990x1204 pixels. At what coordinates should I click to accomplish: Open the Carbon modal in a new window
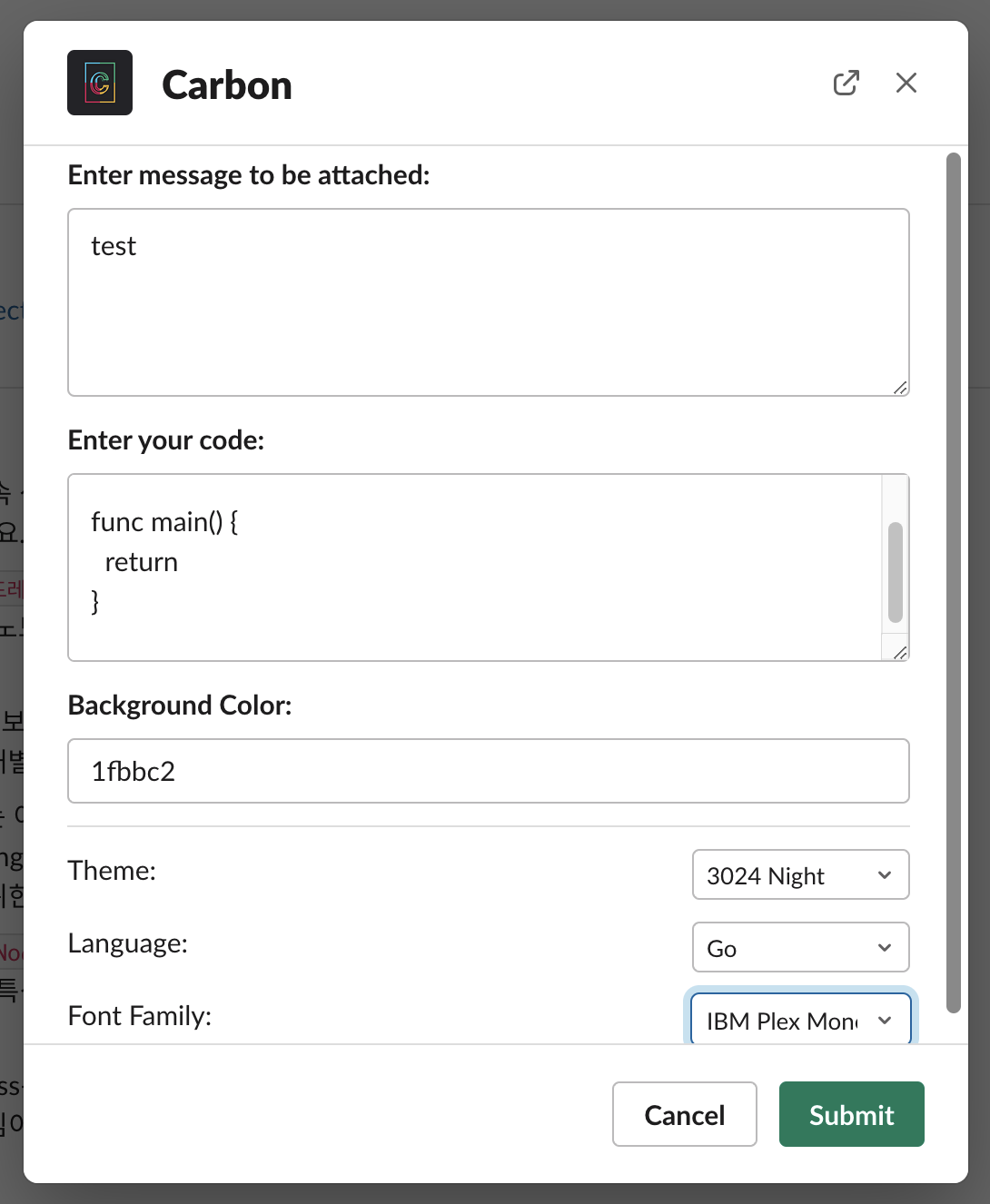tap(846, 83)
